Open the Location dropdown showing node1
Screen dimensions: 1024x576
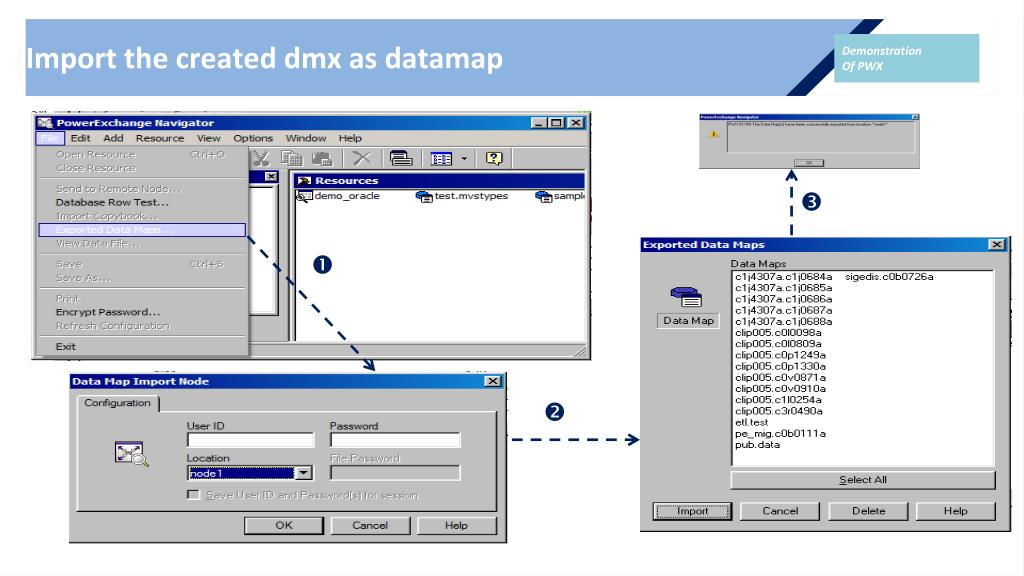304,473
